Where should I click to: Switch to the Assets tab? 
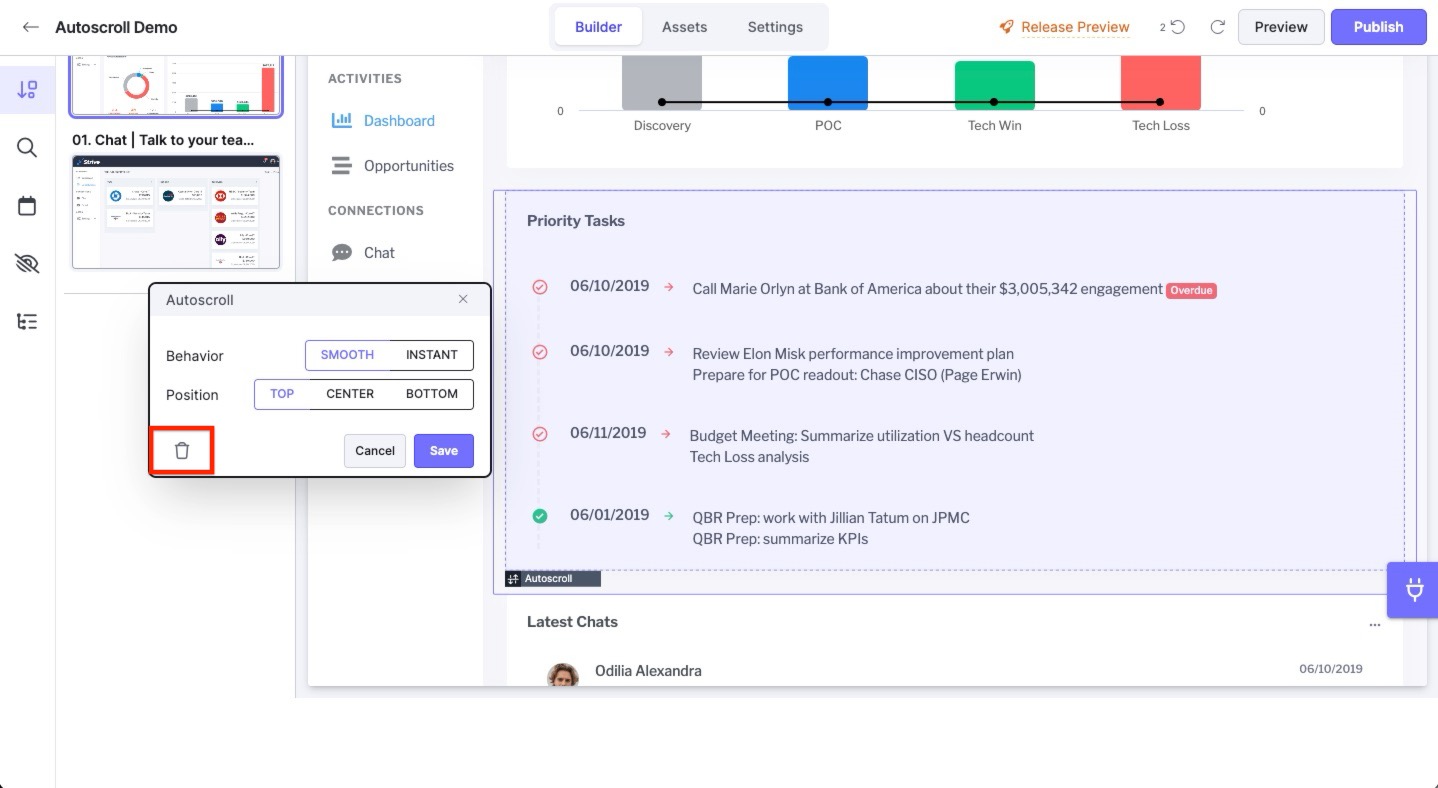tap(684, 27)
